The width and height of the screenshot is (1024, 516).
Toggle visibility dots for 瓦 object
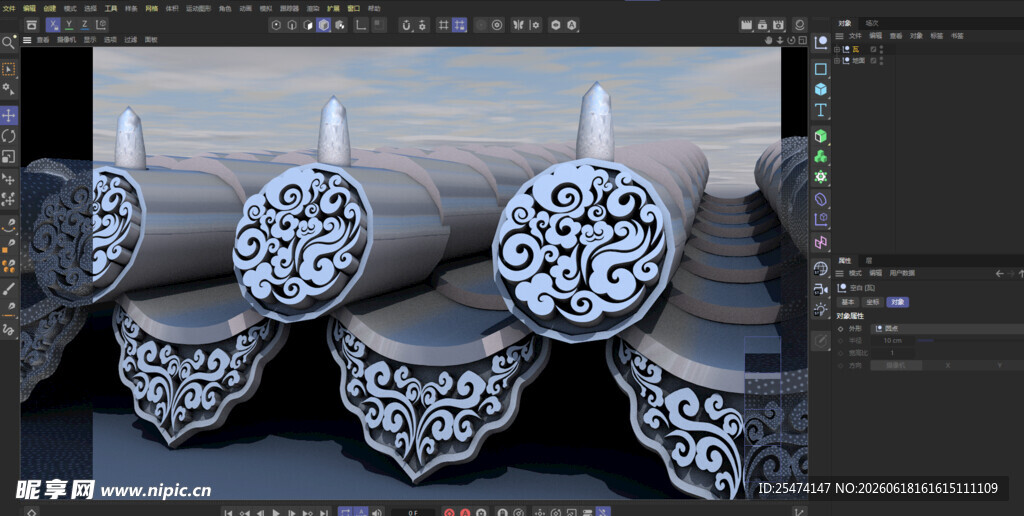pyautogui.click(x=881, y=49)
